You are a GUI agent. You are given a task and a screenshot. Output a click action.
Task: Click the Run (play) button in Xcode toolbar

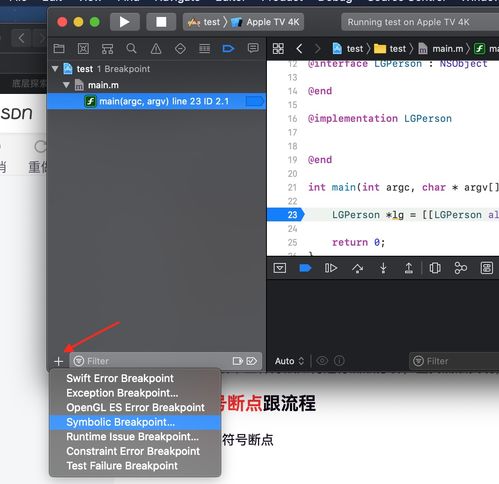(x=125, y=22)
